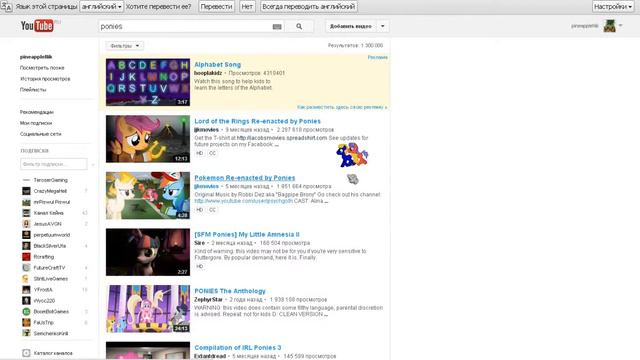Image resolution: width=640 pixels, height=360 pixels.
Task: Open 'Compilation of IRL Ponies 3' title
Action: pyautogui.click(x=238, y=348)
